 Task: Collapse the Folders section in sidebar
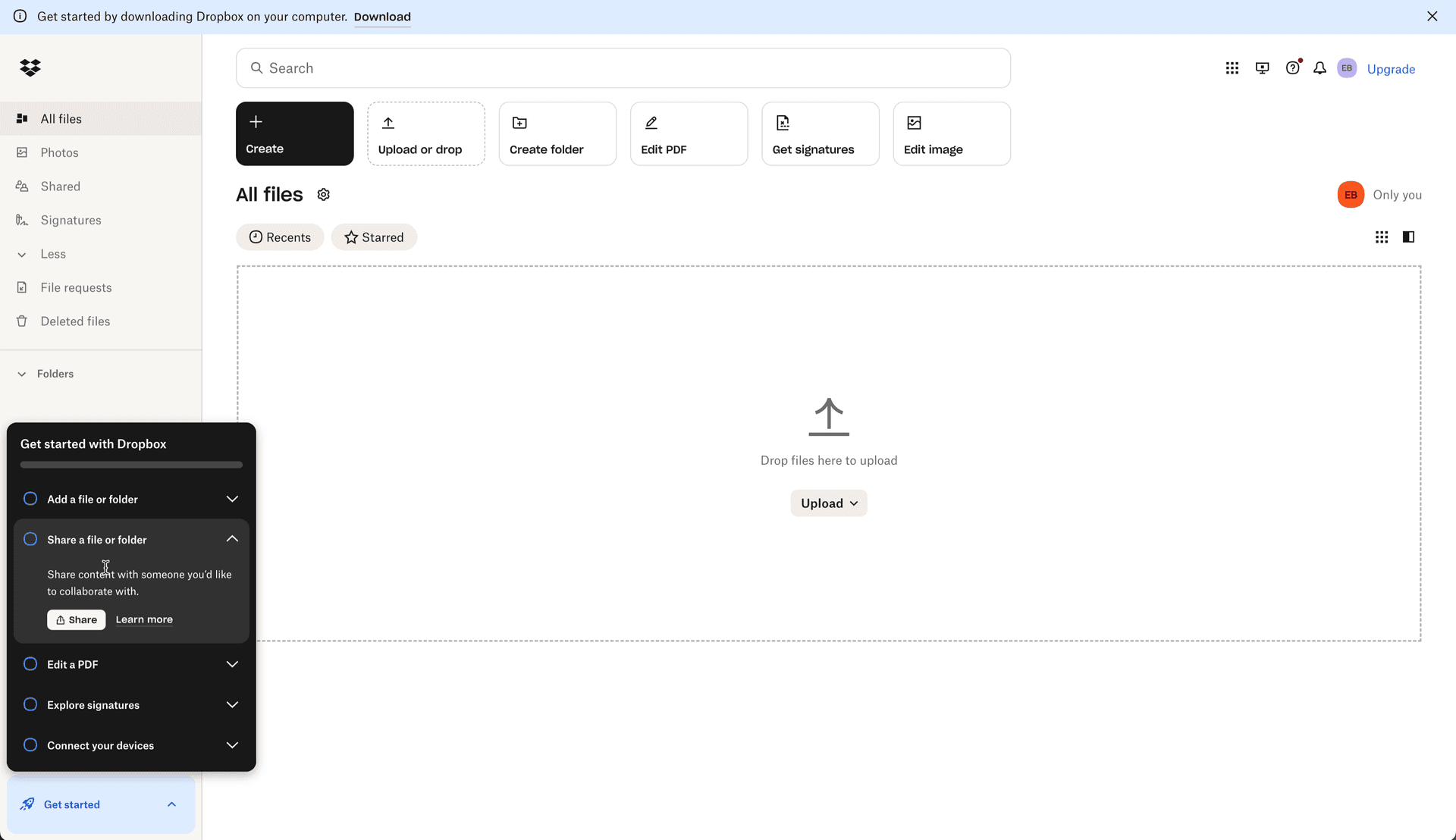pos(22,374)
